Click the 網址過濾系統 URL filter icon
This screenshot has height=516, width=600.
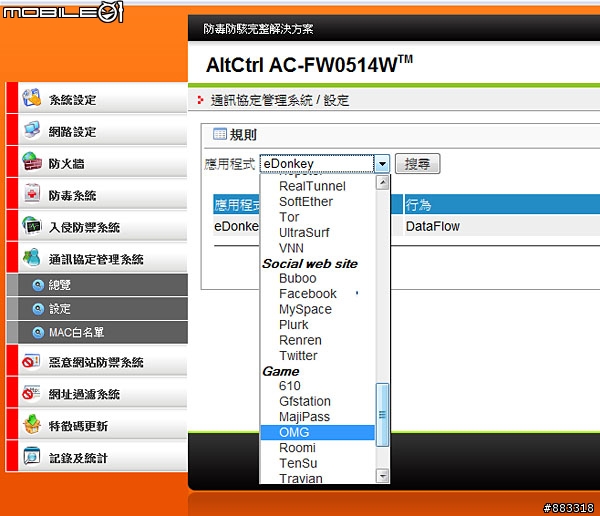31,393
